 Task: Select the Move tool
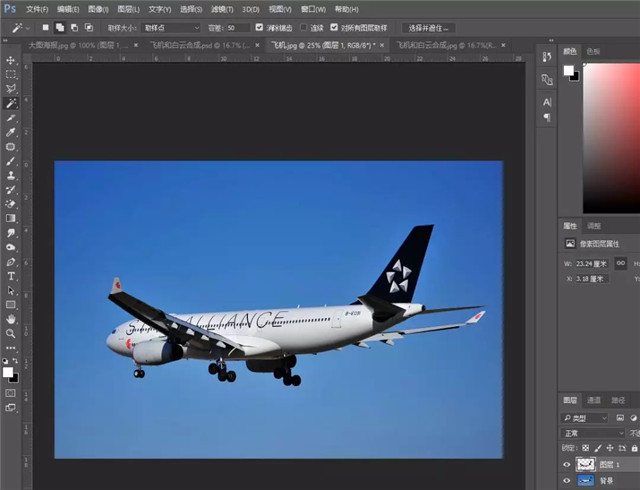coord(11,60)
